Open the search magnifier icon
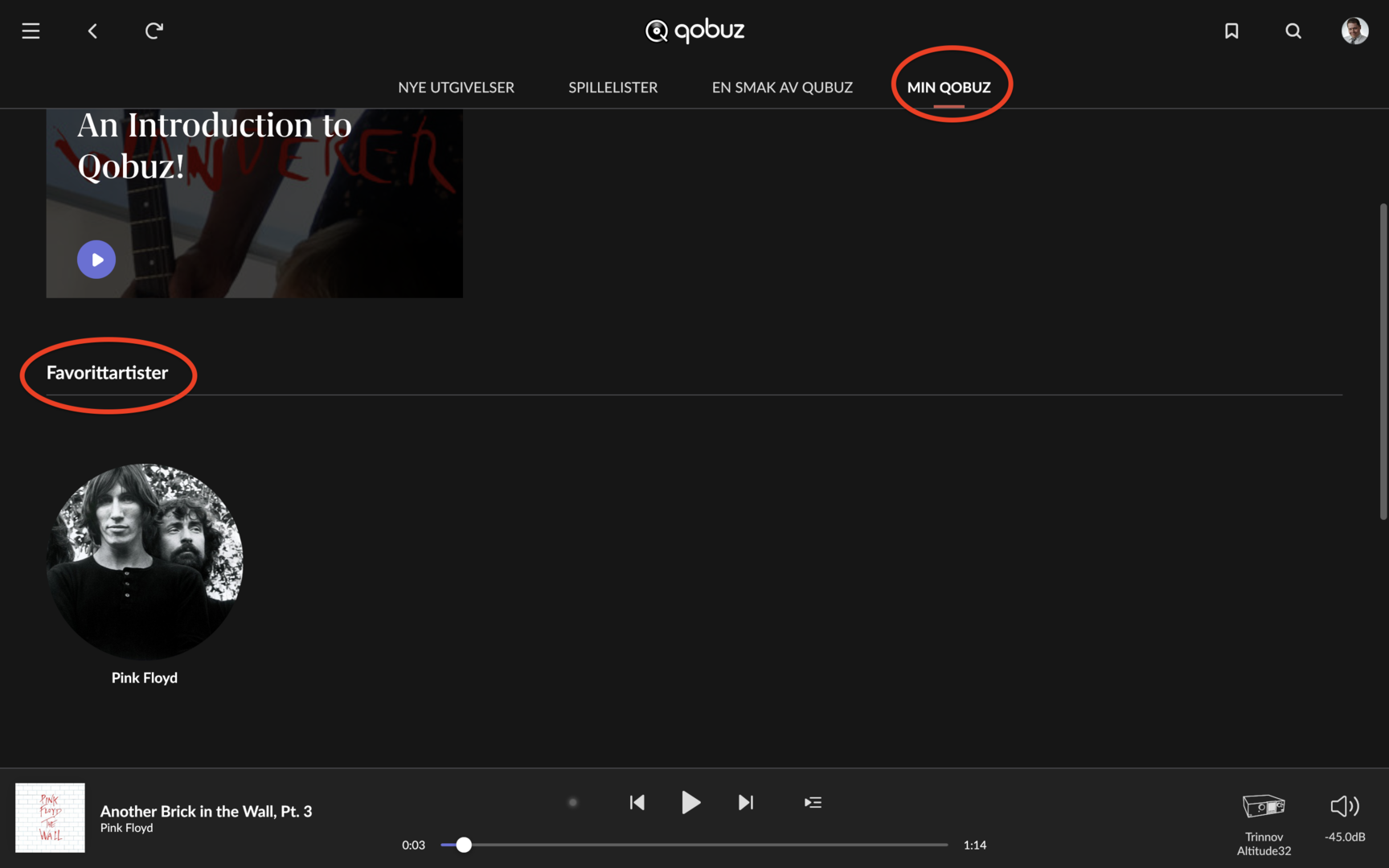The height and width of the screenshot is (868, 1389). 1293,31
